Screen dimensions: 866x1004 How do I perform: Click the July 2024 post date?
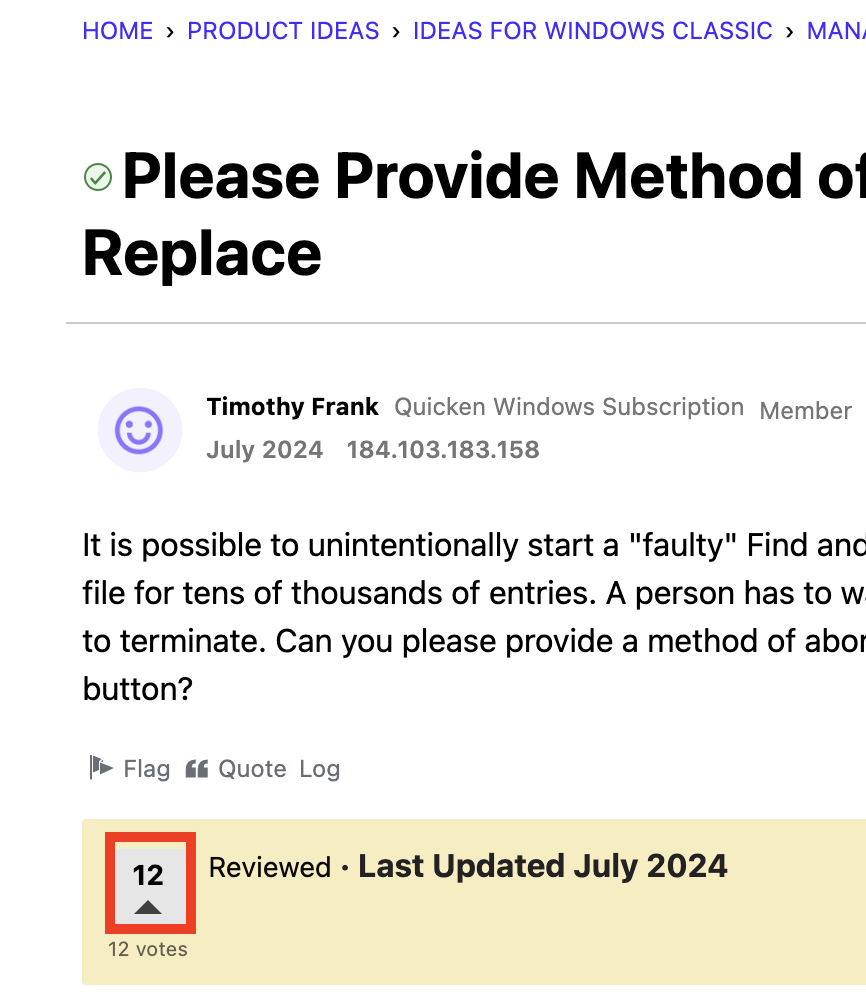264,450
